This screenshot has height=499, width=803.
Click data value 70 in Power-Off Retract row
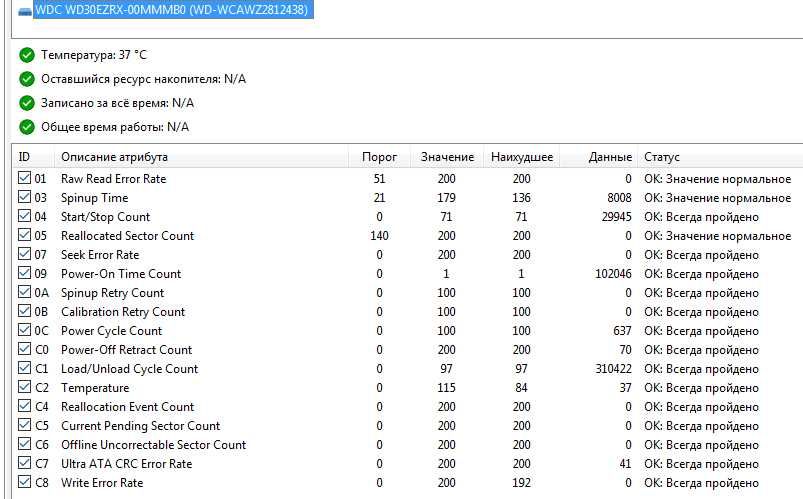coord(625,349)
